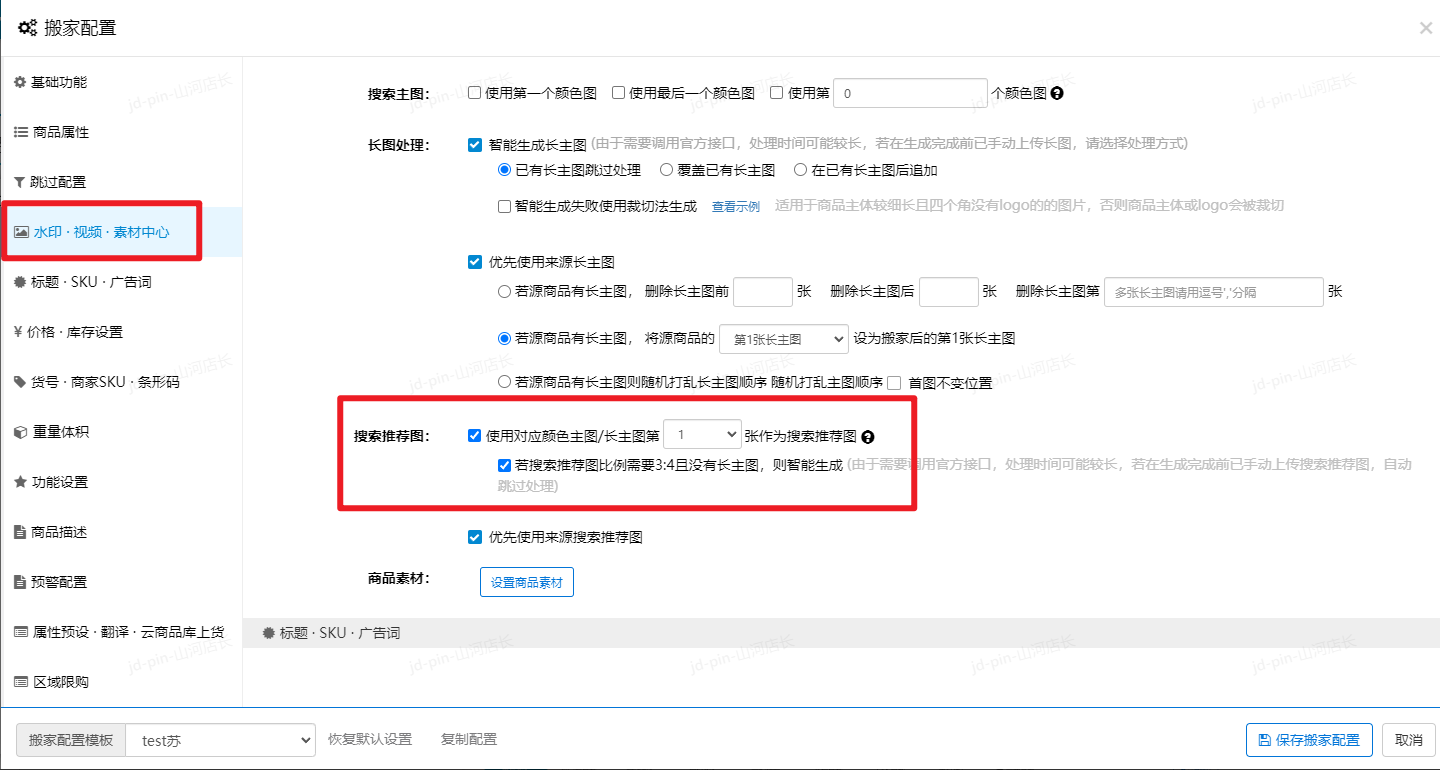The image size is (1440, 770).
Task: Click the help icon after 个颜色图
Action: click(x=1057, y=93)
